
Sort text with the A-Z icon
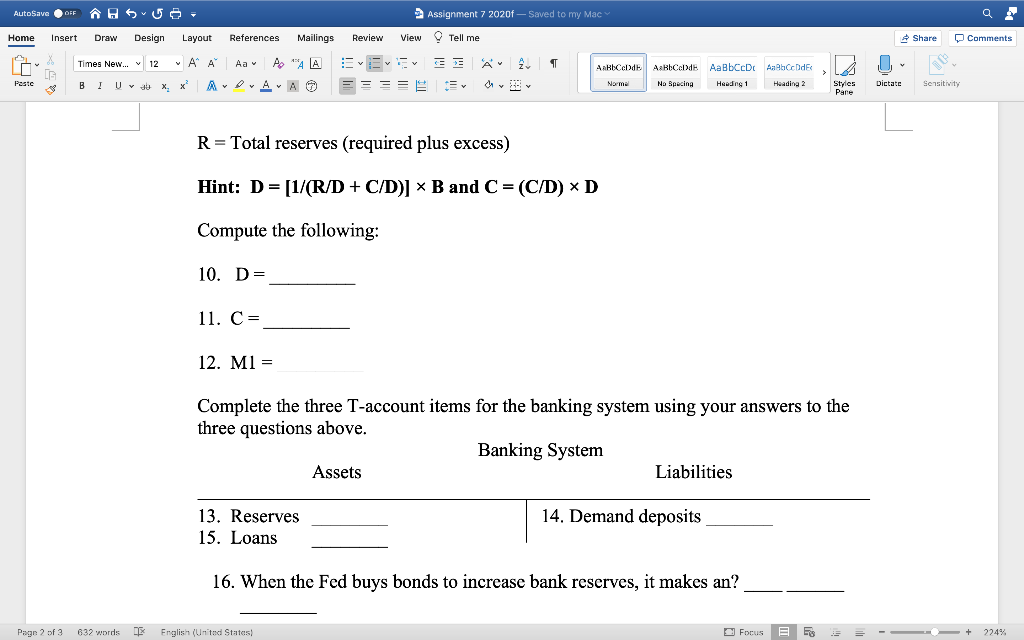pos(524,63)
